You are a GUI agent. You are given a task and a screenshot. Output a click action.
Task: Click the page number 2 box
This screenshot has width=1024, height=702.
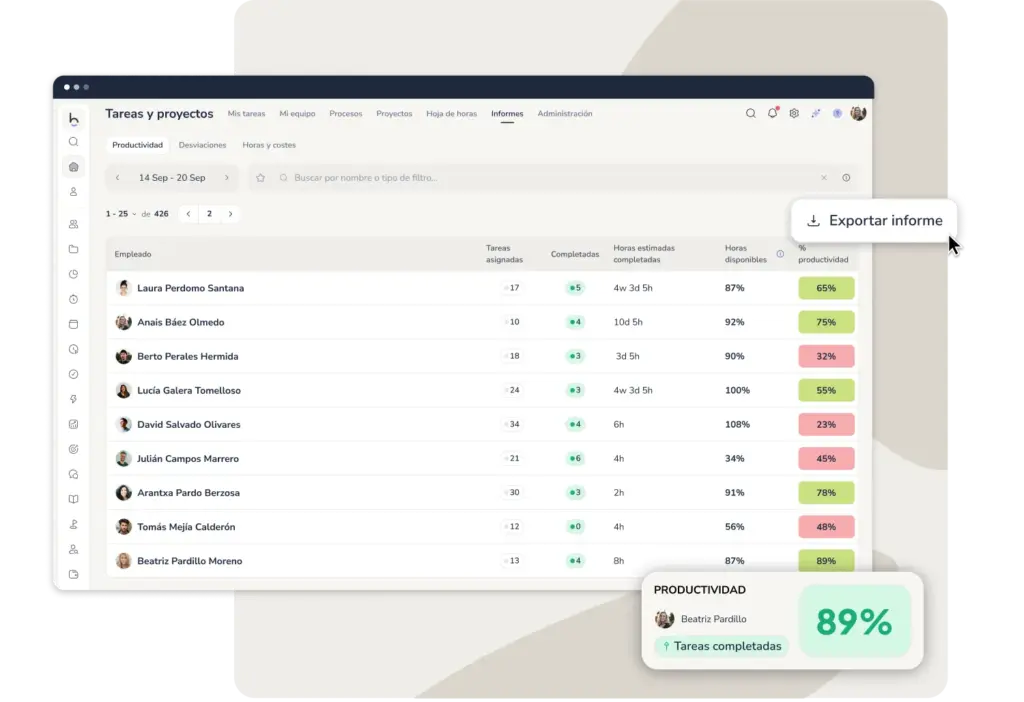pyautogui.click(x=210, y=214)
